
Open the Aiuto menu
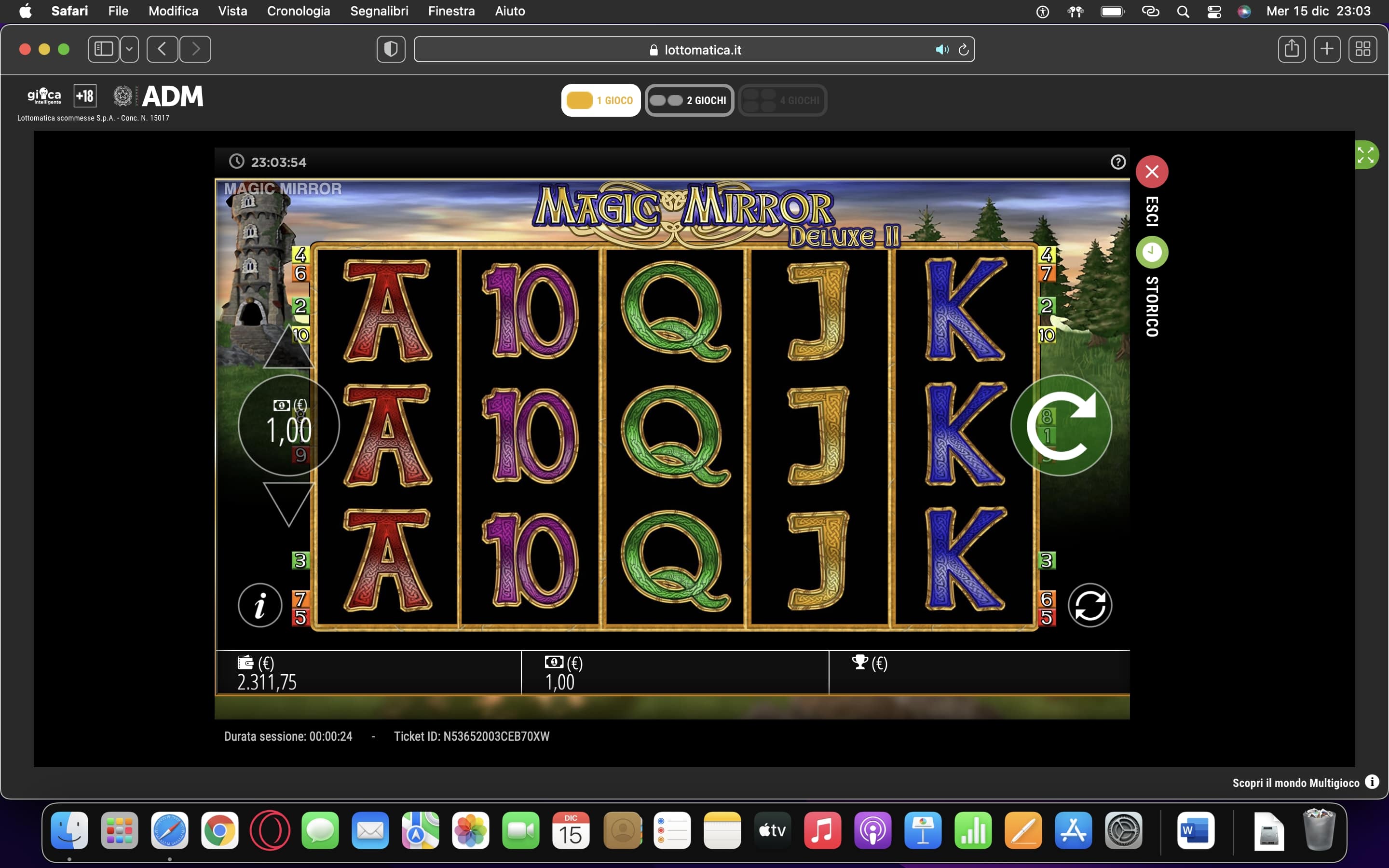(510, 11)
